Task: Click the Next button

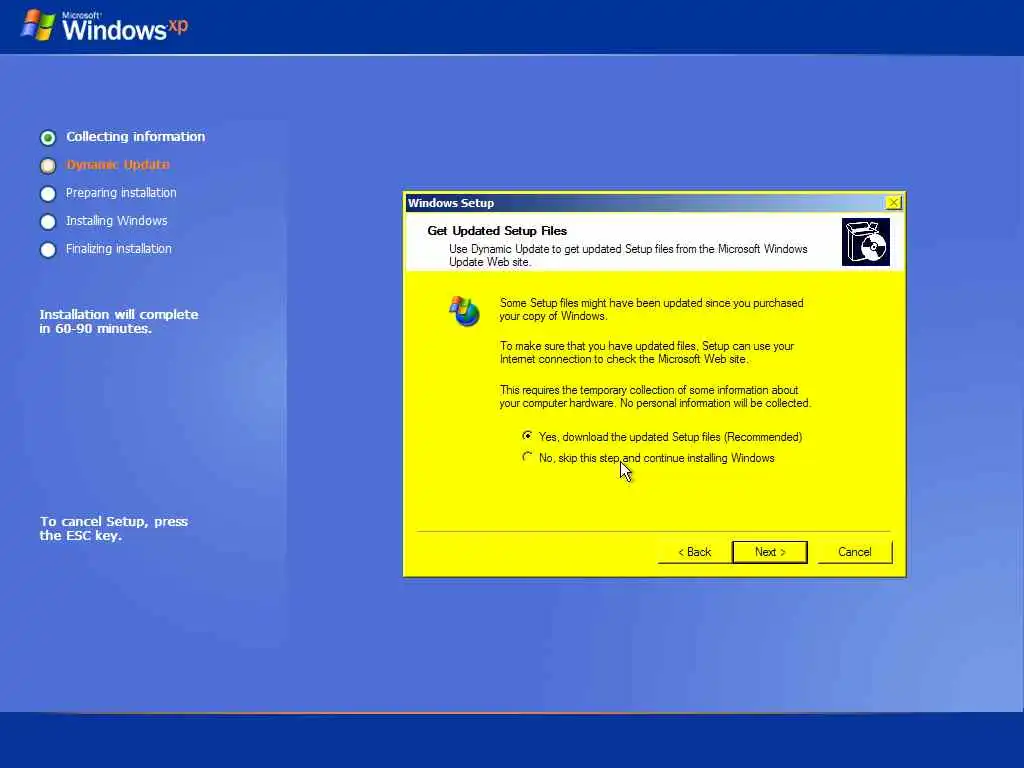Action: click(769, 552)
